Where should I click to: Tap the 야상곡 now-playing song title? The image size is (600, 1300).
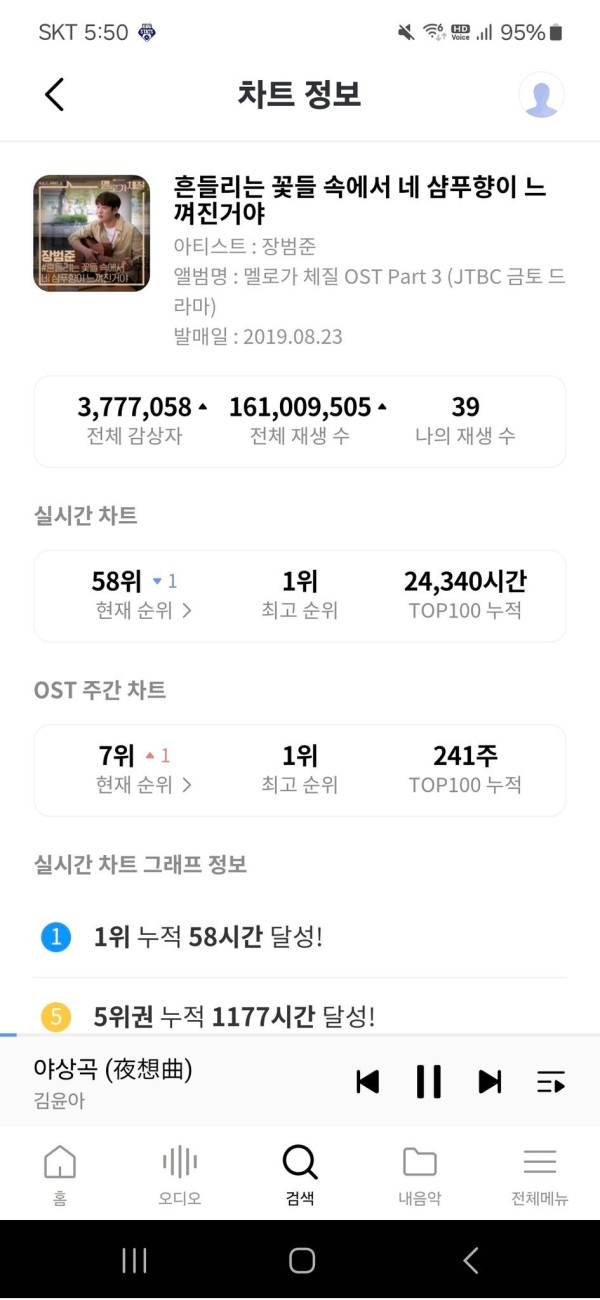112,1069
